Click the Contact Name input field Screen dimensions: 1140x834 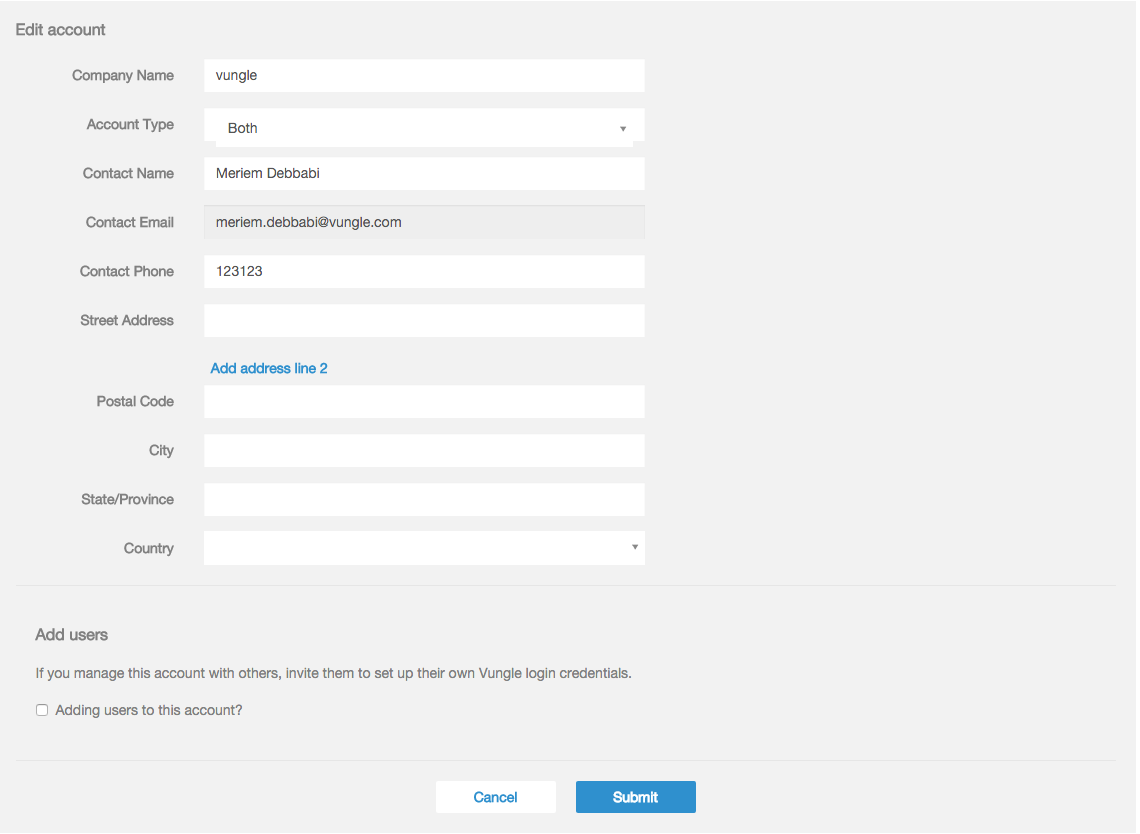click(x=424, y=174)
